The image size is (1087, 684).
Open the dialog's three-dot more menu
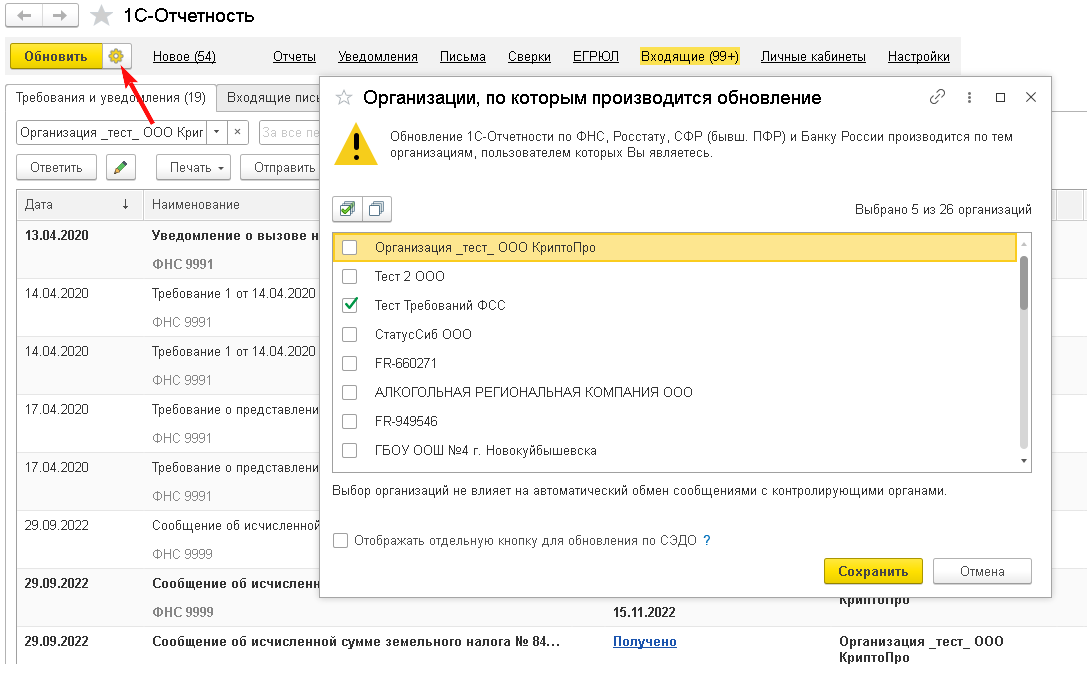coord(969,97)
